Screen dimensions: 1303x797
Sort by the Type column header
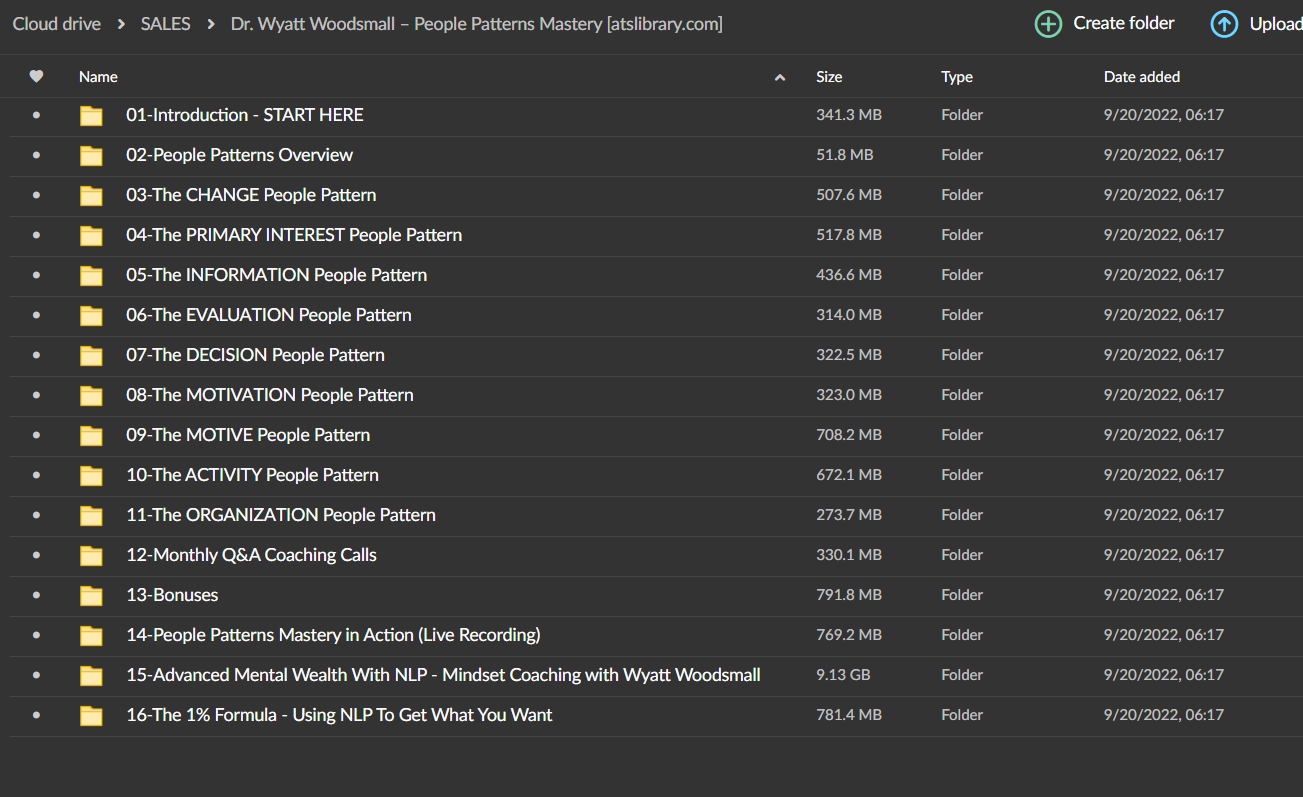pyautogui.click(x=957, y=77)
